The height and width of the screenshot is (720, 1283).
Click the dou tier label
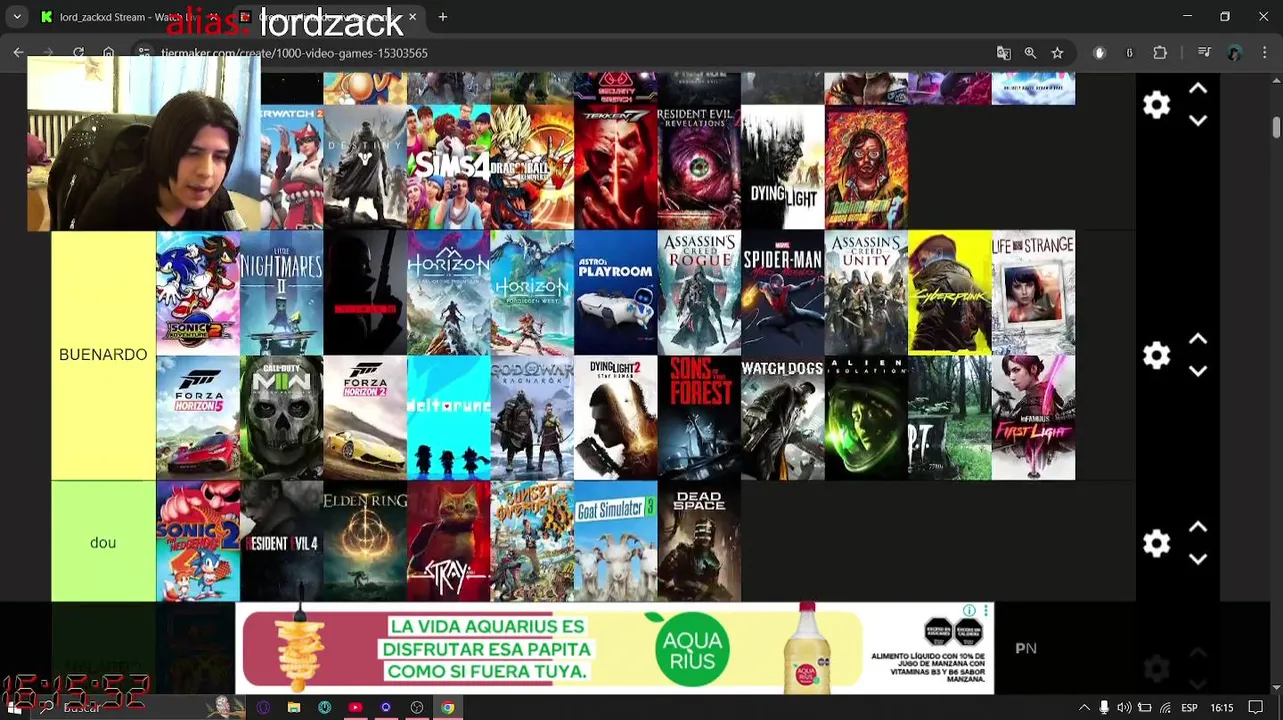(103, 542)
